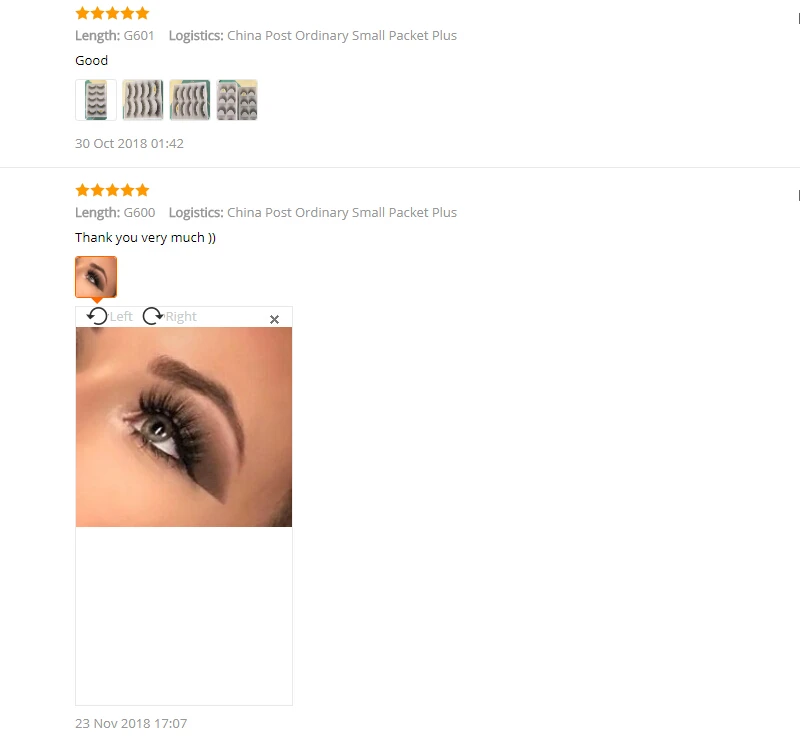The width and height of the screenshot is (800, 743).
Task: Click the five-star rating of G600 review
Action: (112, 190)
